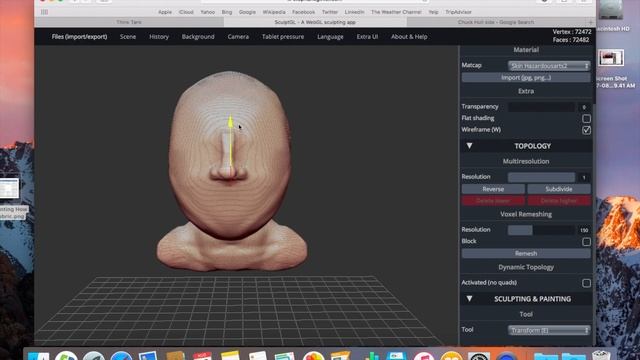Click the Vertex : 72472 counter text

coord(572,32)
